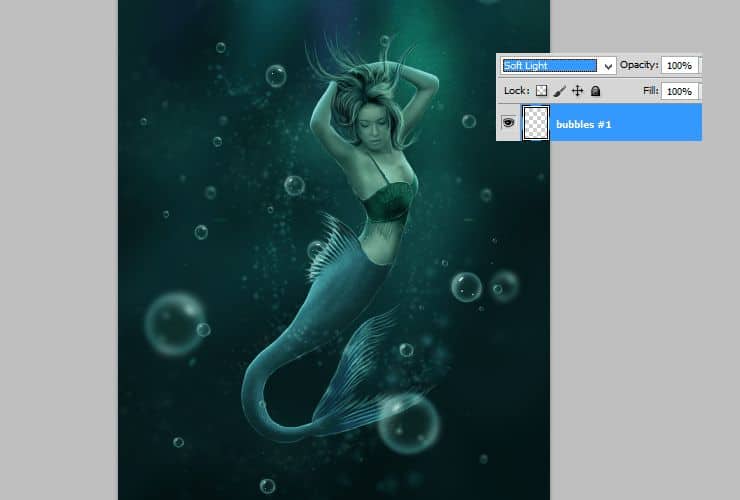Lock transparent pixels on the layer

[x=542, y=91]
